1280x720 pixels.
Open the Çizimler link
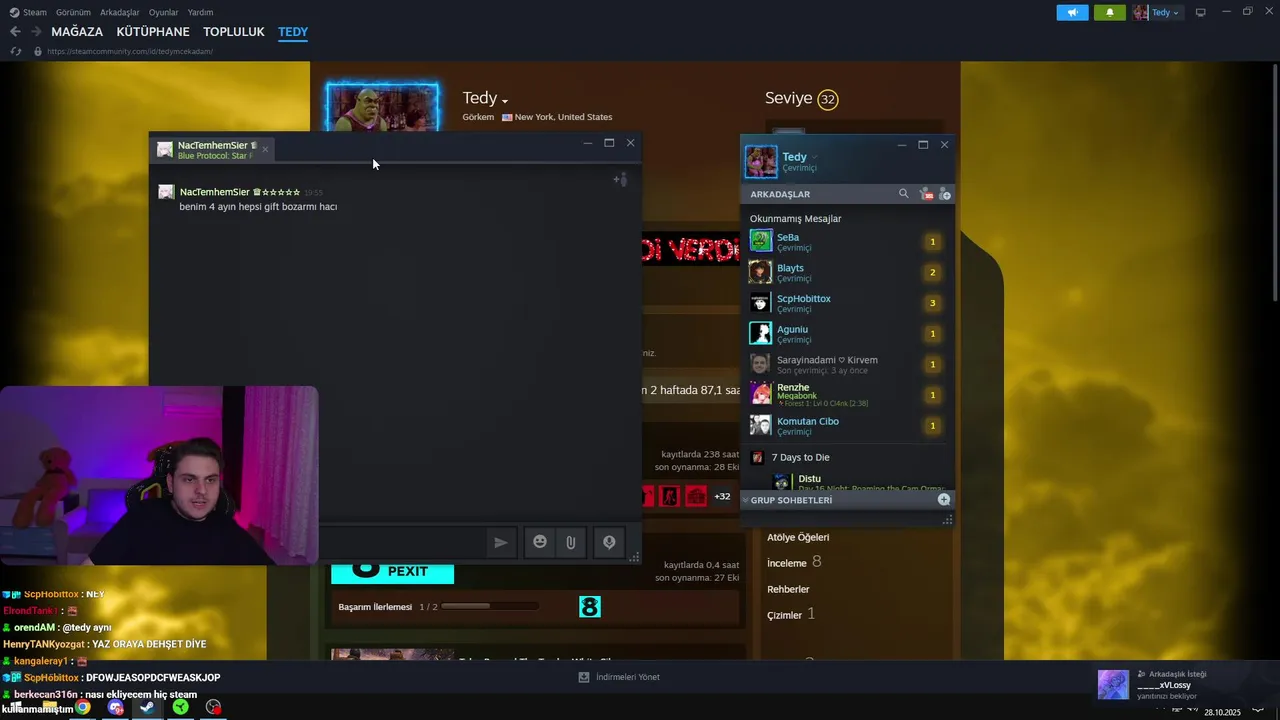pyautogui.click(x=784, y=615)
